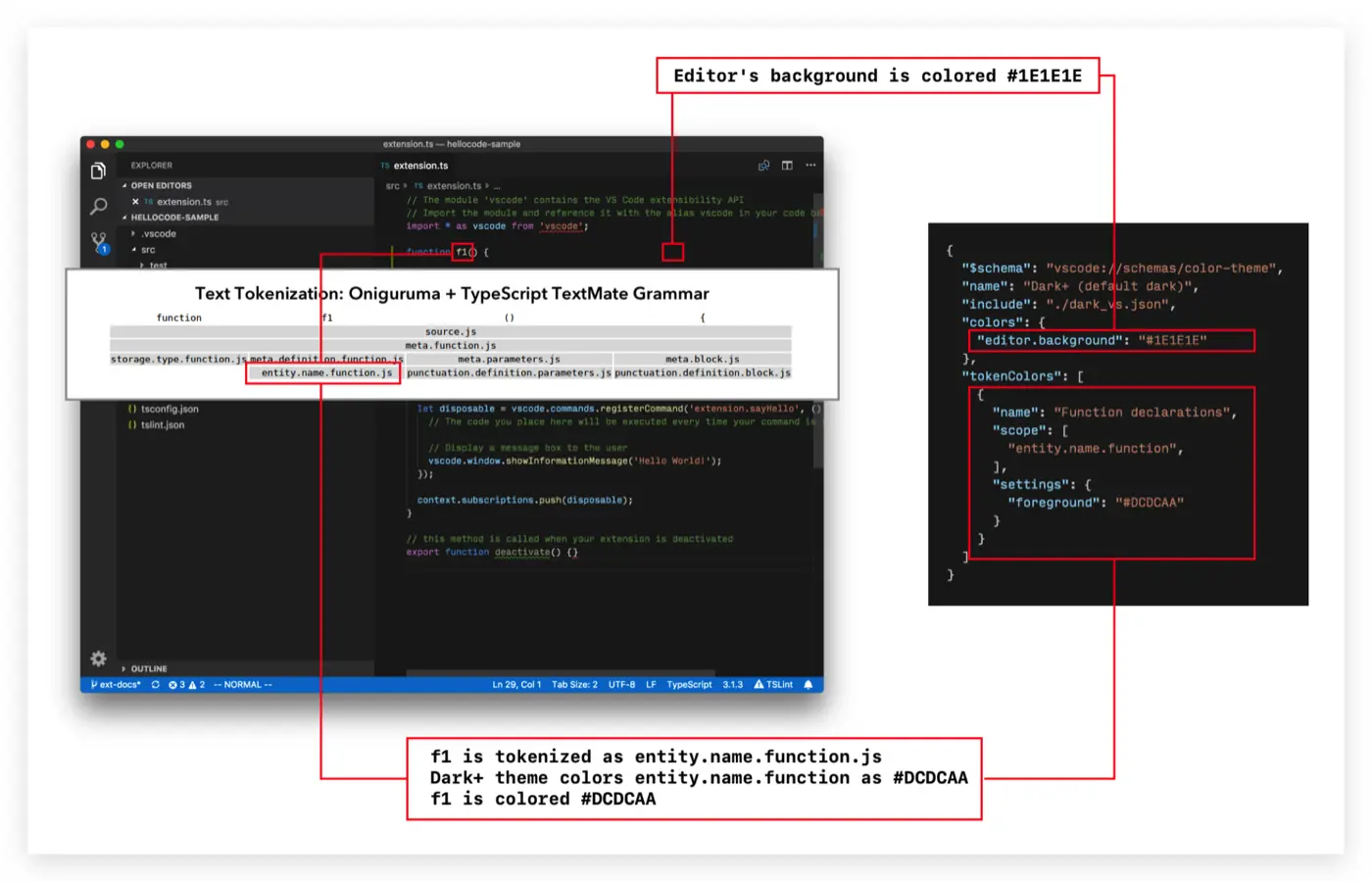The height and width of the screenshot is (882, 1372).
Task: Click the editor's horizontal scrollbar
Action: pyautogui.click(x=561, y=672)
